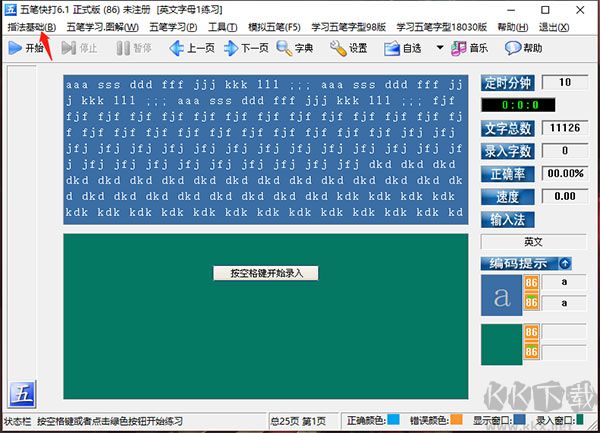Click the 正确率 button
Image resolution: width=600 pixels, height=433 pixels.
point(508,174)
